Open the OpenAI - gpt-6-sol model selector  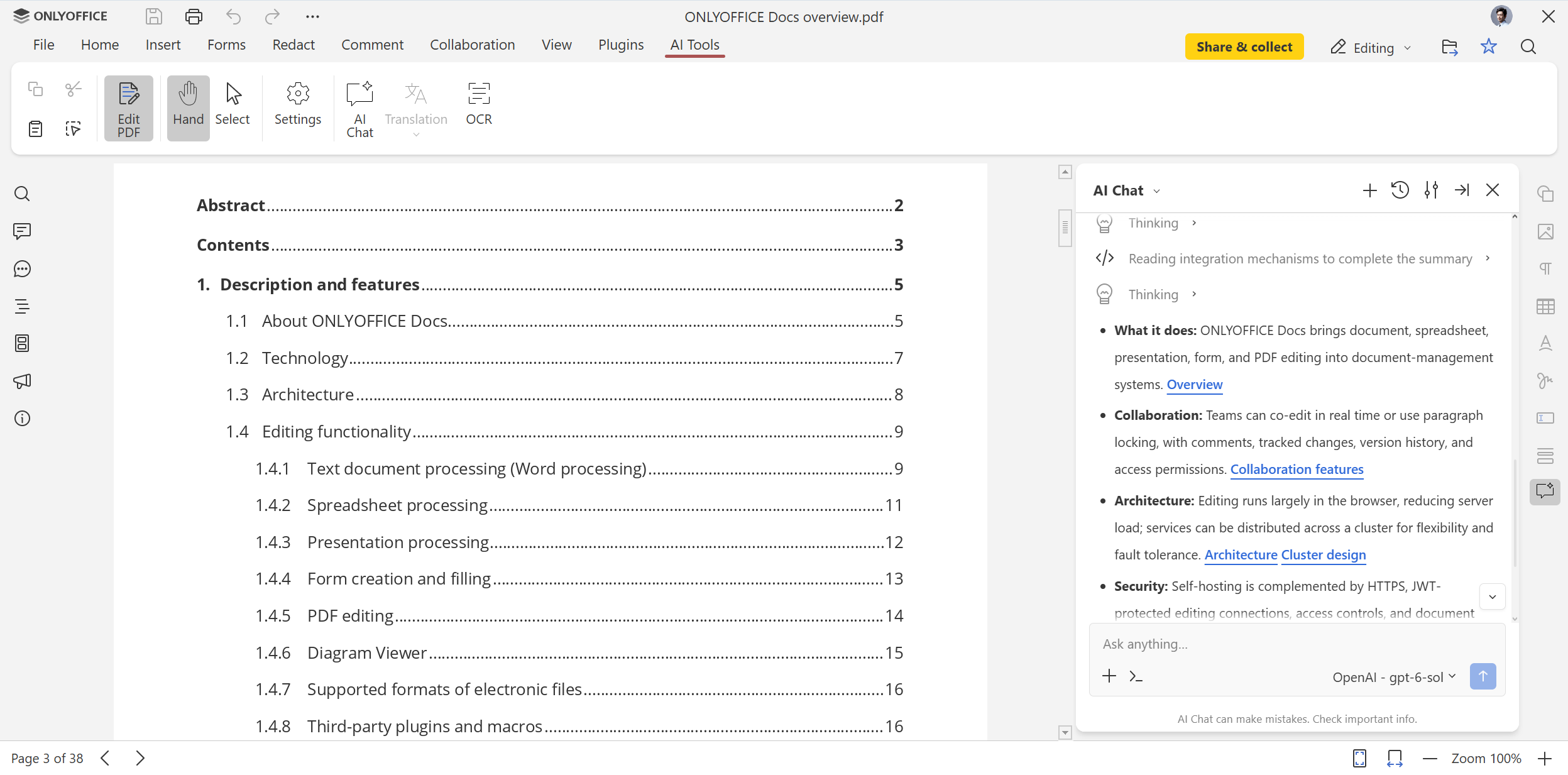point(1394,677)
